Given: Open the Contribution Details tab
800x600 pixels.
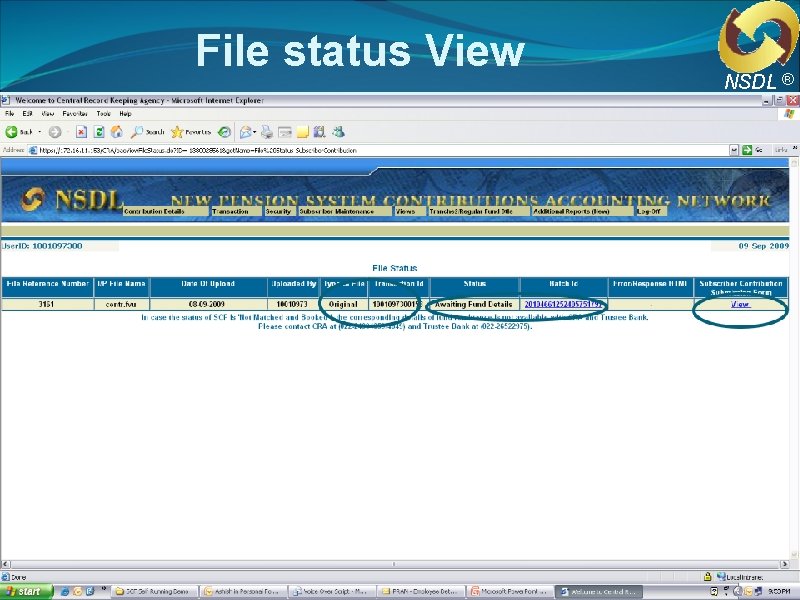Looking at the screenshot, I should pyautogui.click(x=166, y=211).
